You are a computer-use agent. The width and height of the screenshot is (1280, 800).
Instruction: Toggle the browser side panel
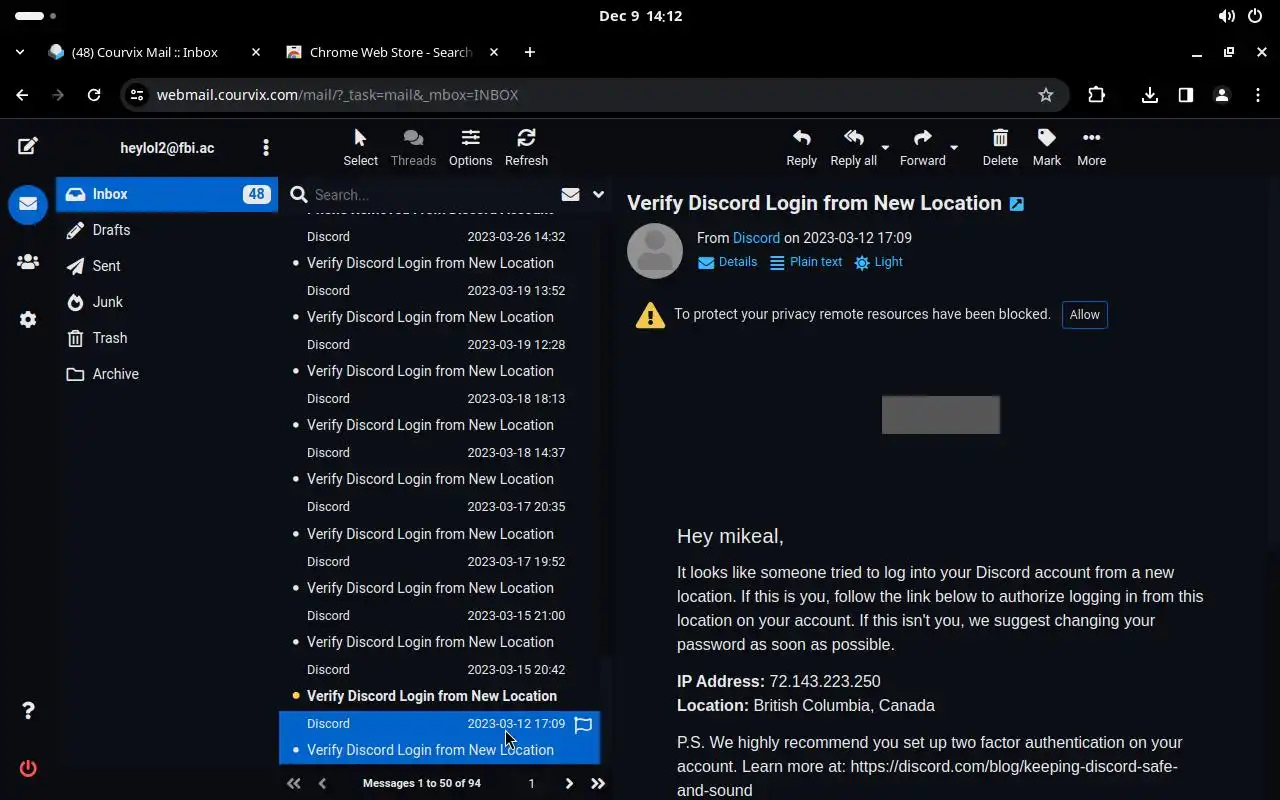pos(1186,95)
